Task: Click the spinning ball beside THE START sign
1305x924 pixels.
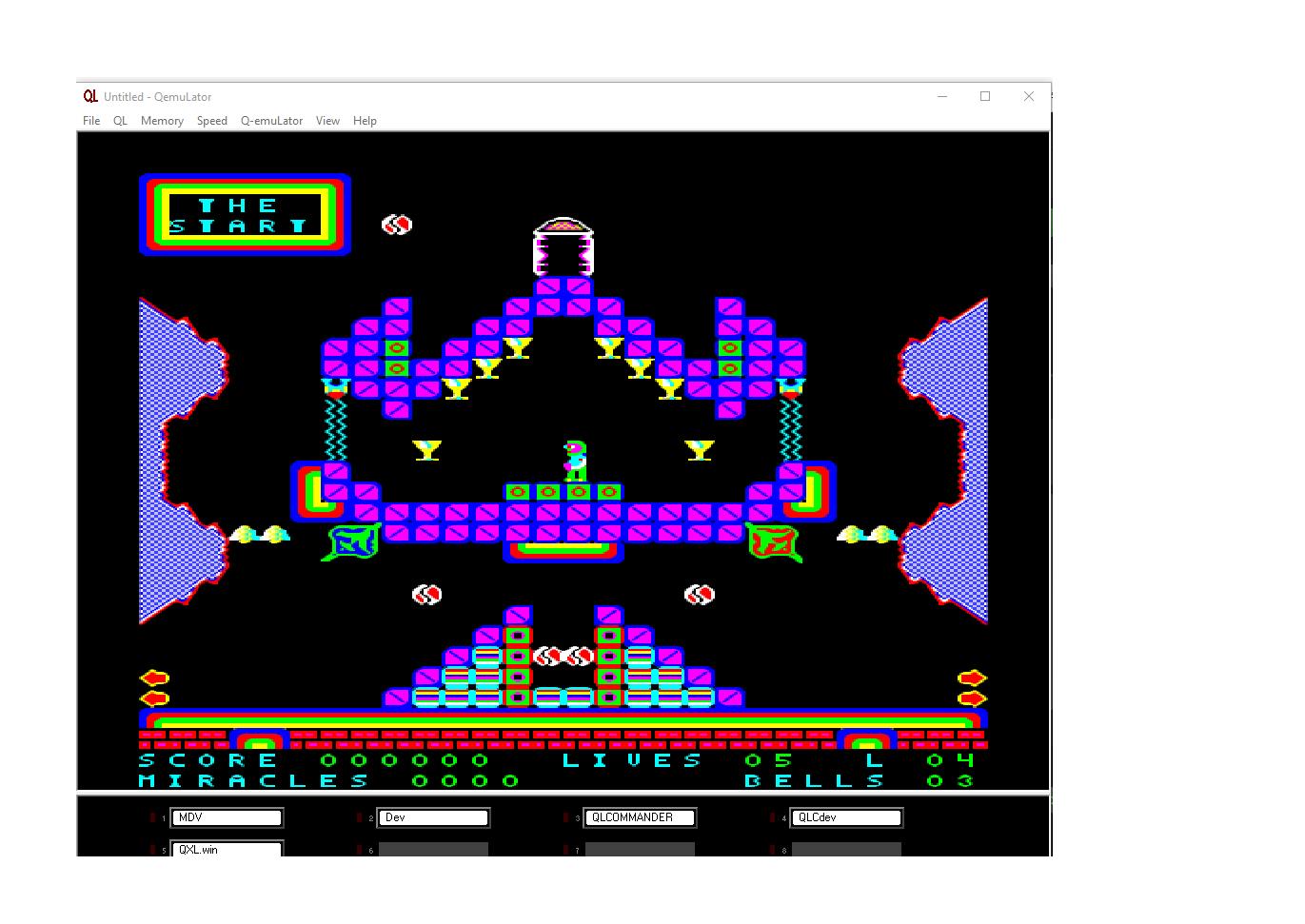Action: coord(397,225)
